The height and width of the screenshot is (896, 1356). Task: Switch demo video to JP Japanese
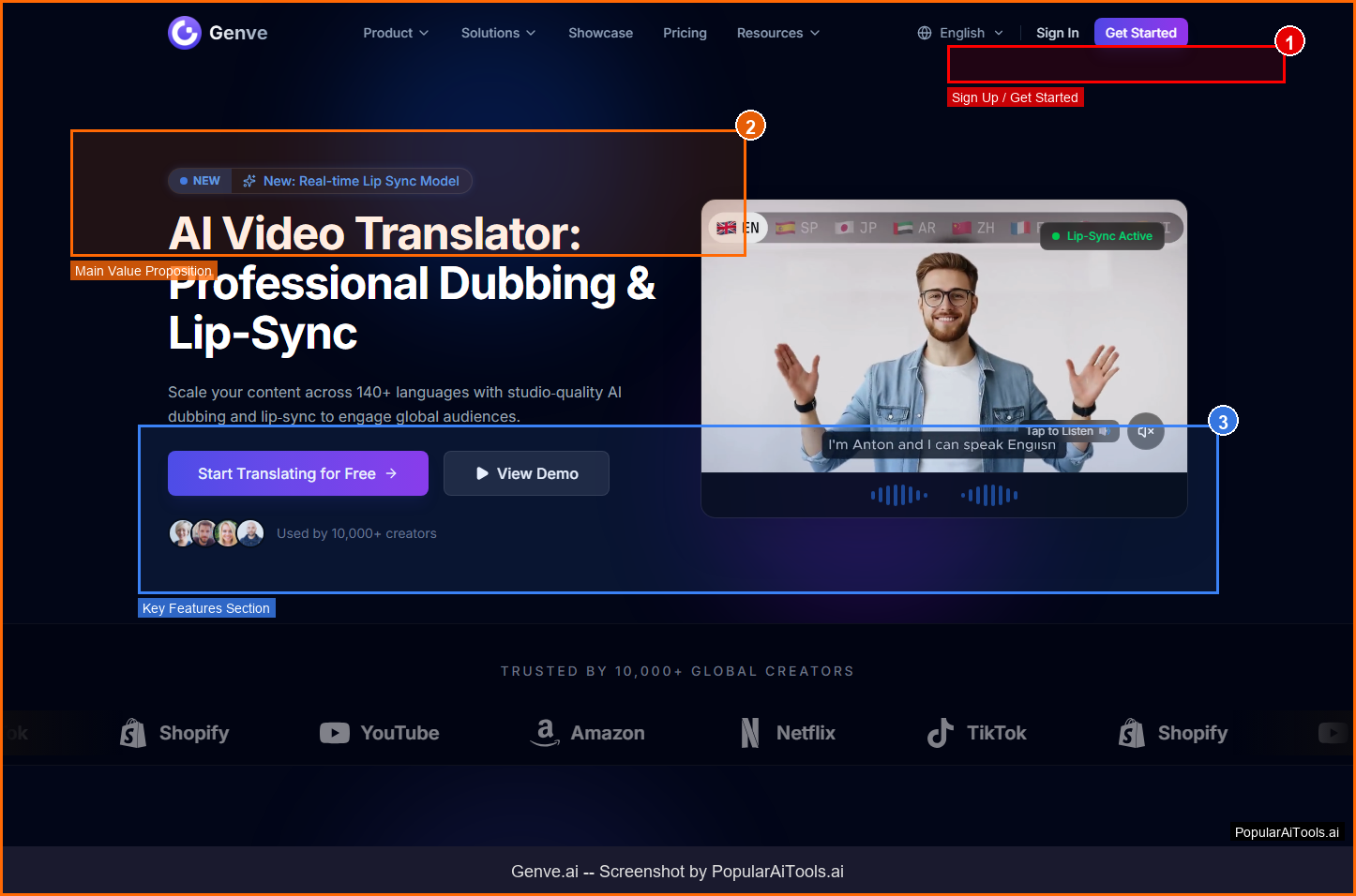coord(856,228)
